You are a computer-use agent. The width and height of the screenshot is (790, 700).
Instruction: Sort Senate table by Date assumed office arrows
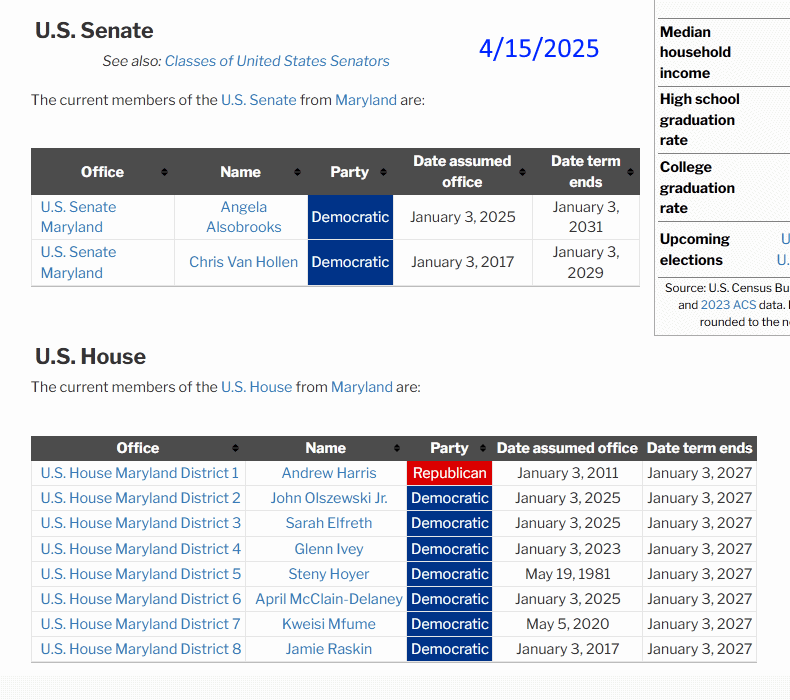pos(522,172)
